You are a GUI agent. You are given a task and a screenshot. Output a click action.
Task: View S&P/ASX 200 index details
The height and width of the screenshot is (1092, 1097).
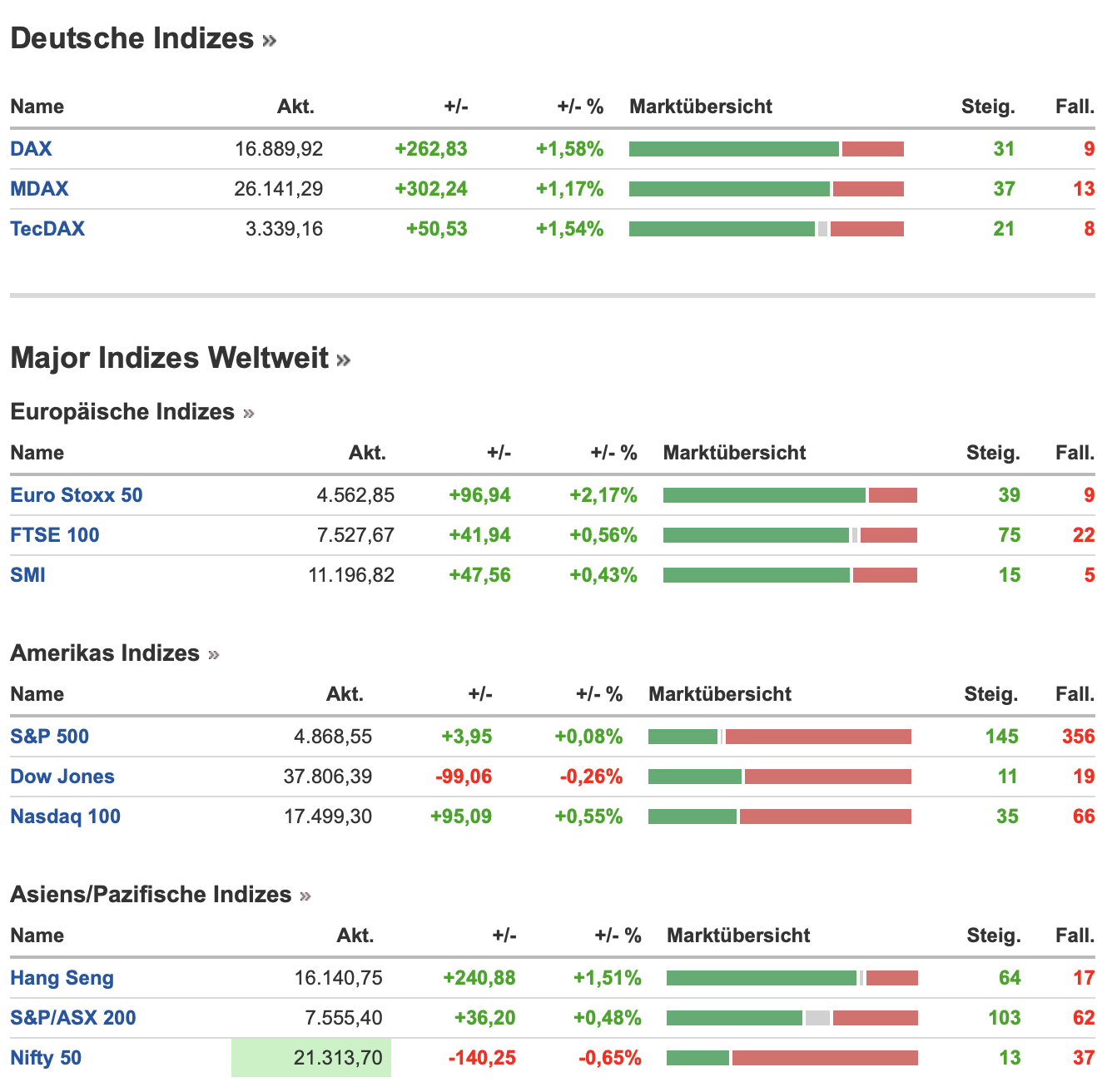pos(73,1018)
